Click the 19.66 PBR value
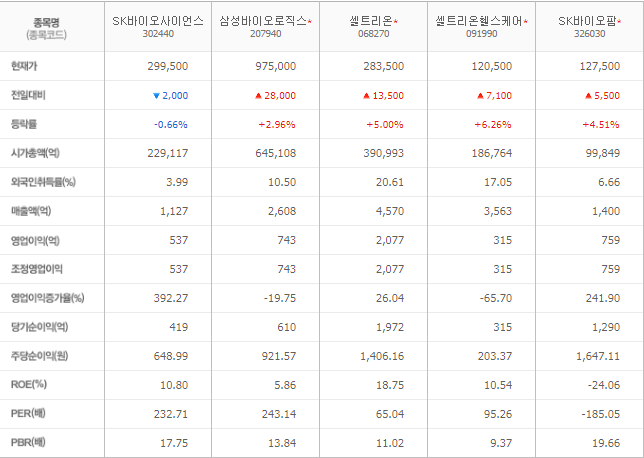 606,443
